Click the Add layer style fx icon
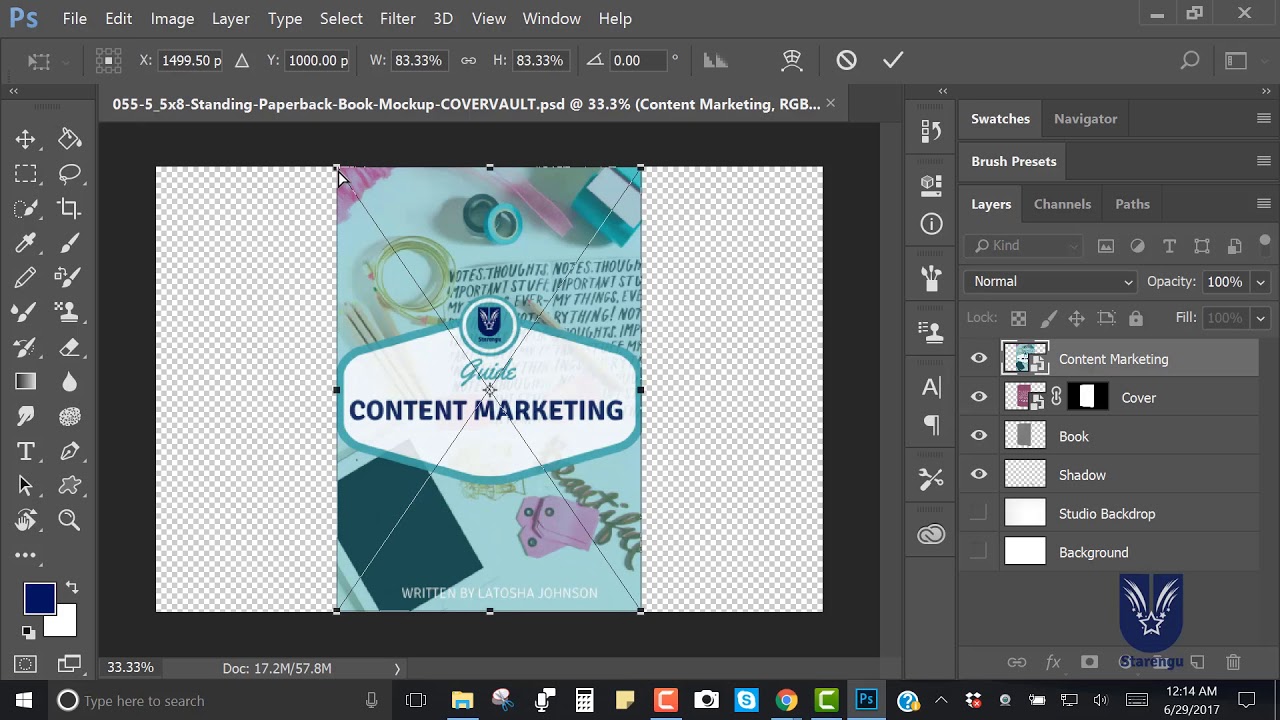This screenshot has height=720, width=1280. [x=1053, y=662]
